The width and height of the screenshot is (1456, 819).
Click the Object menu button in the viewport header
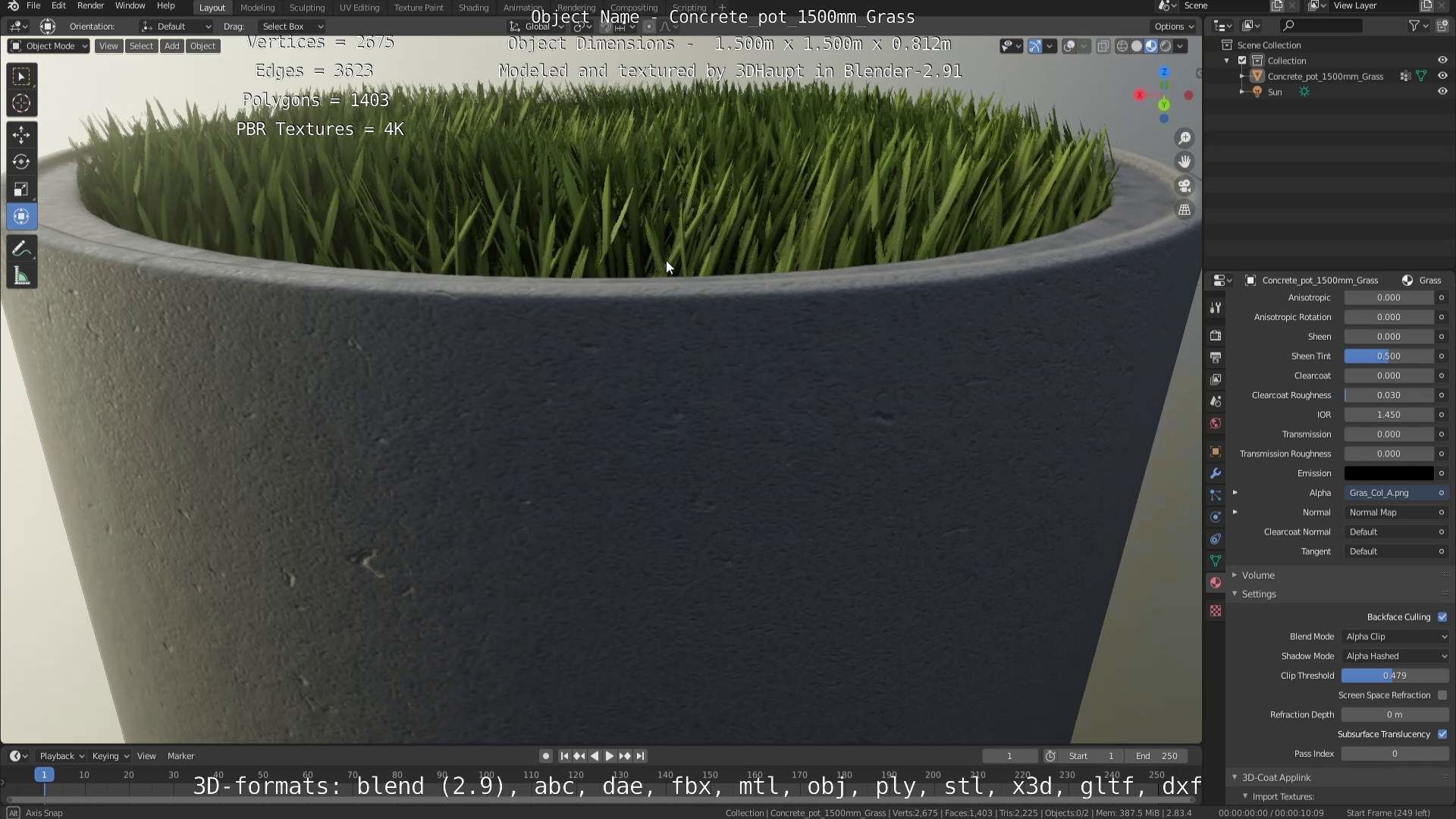pyautogui.click(x=202, y=46)
